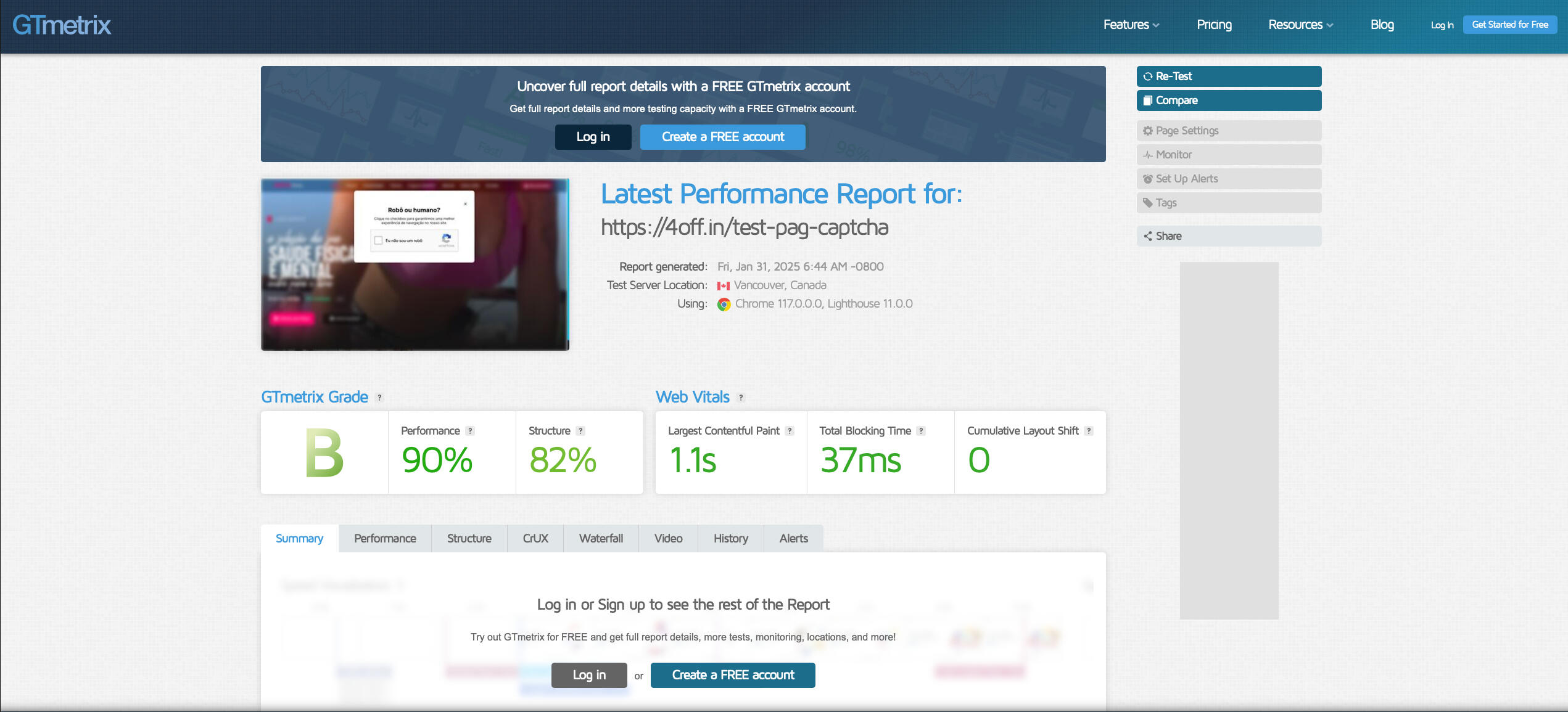This screenshot has width=1568, height=712.
Task: Click the Set Up Alerts alarm icon
Action: tap(1147, 179)
